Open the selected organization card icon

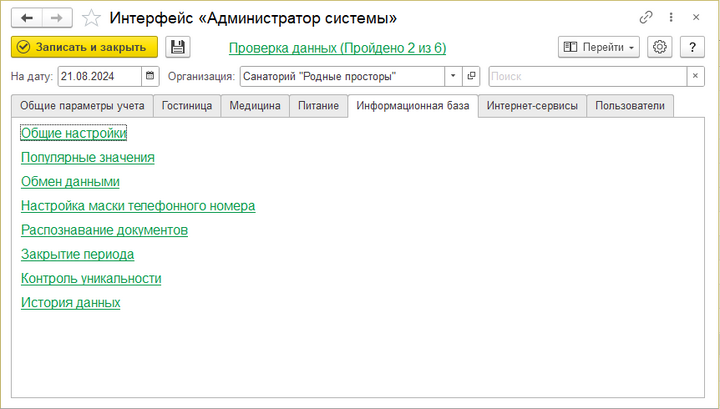471,76
